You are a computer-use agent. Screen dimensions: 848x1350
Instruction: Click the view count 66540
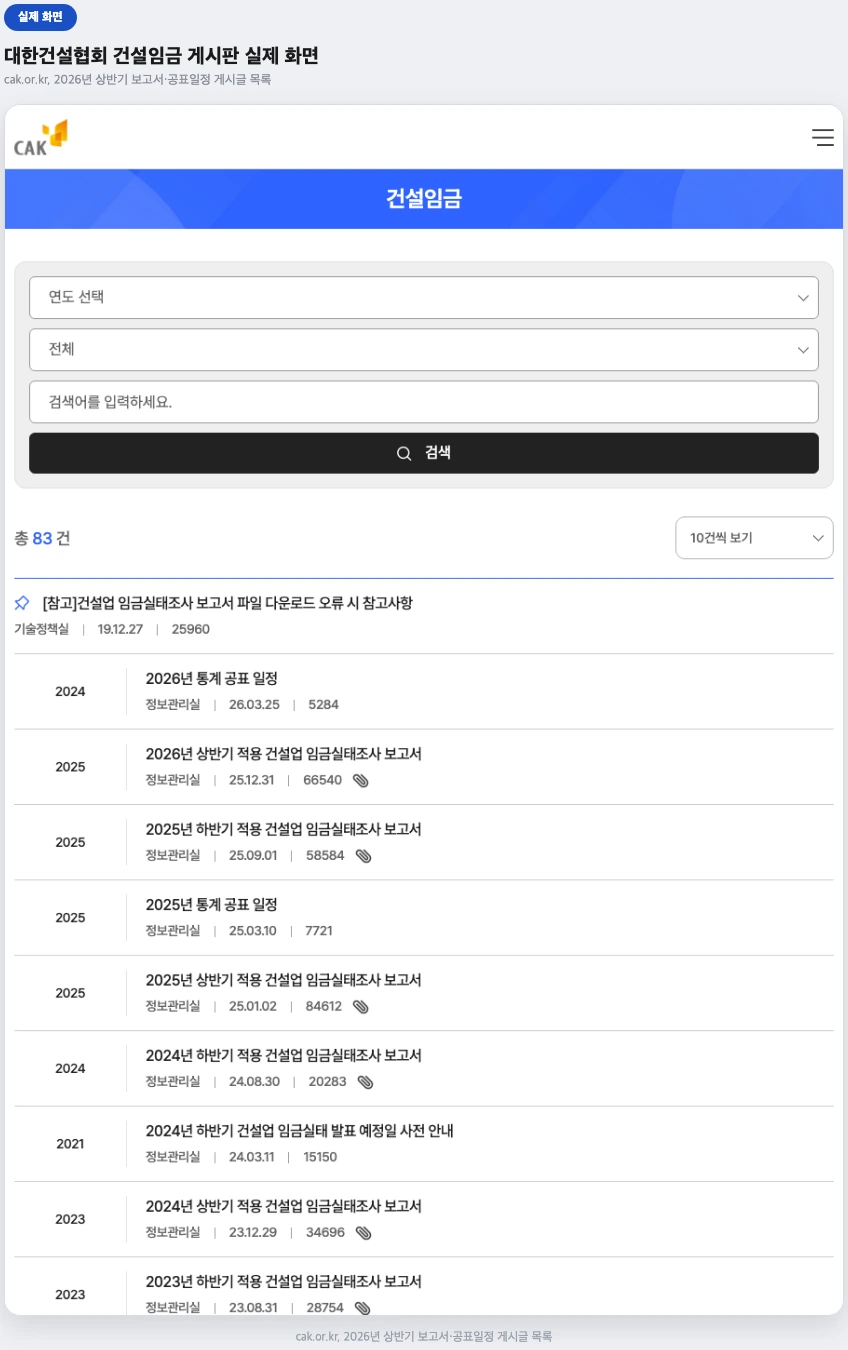pyautogui.click(x=322, y=780)
